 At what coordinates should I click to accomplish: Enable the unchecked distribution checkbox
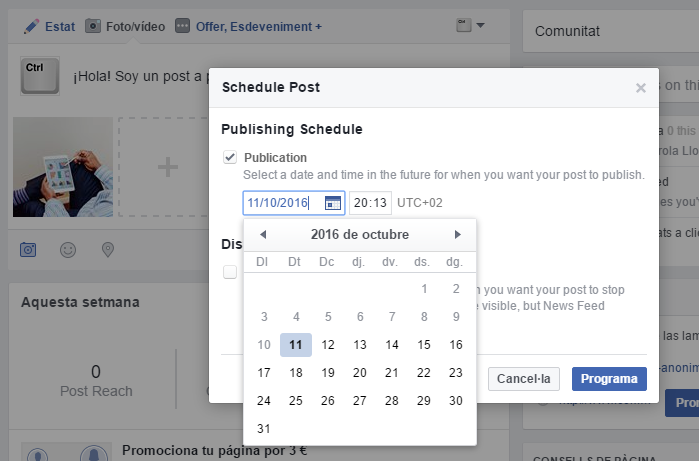click(x=230, y=272)
